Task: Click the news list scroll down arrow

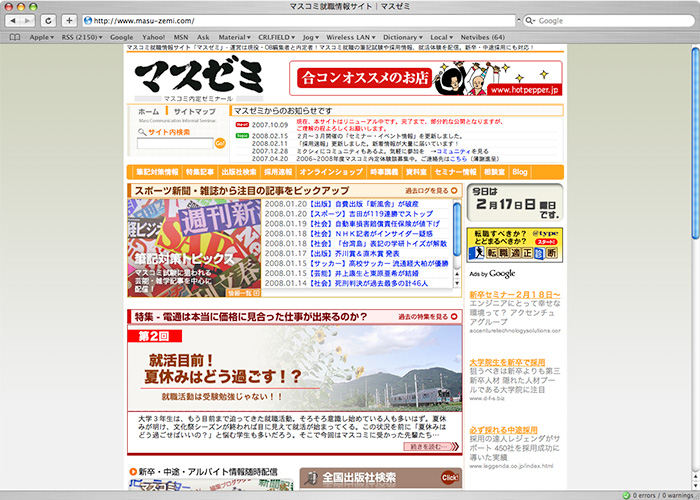Action: tap(457, 283)
